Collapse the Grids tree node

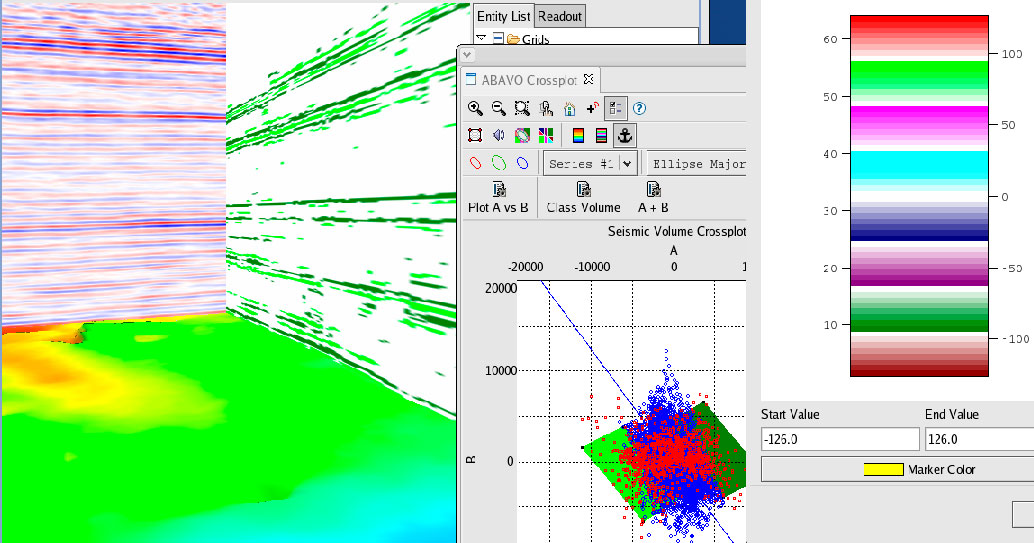pos(482,39)
